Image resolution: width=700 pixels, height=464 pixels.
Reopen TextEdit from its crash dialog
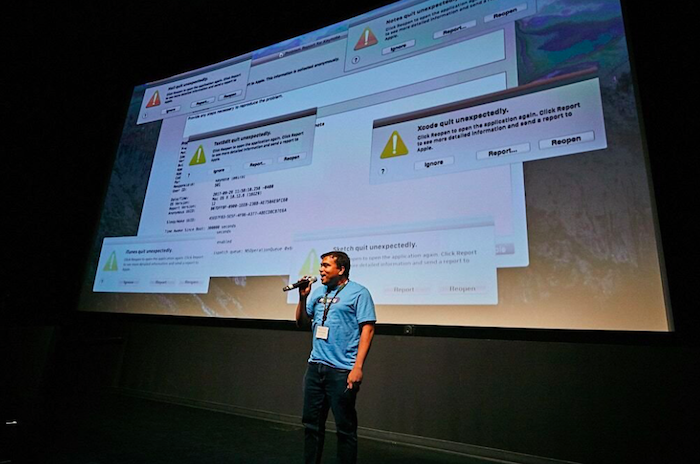tap(291, 157)
